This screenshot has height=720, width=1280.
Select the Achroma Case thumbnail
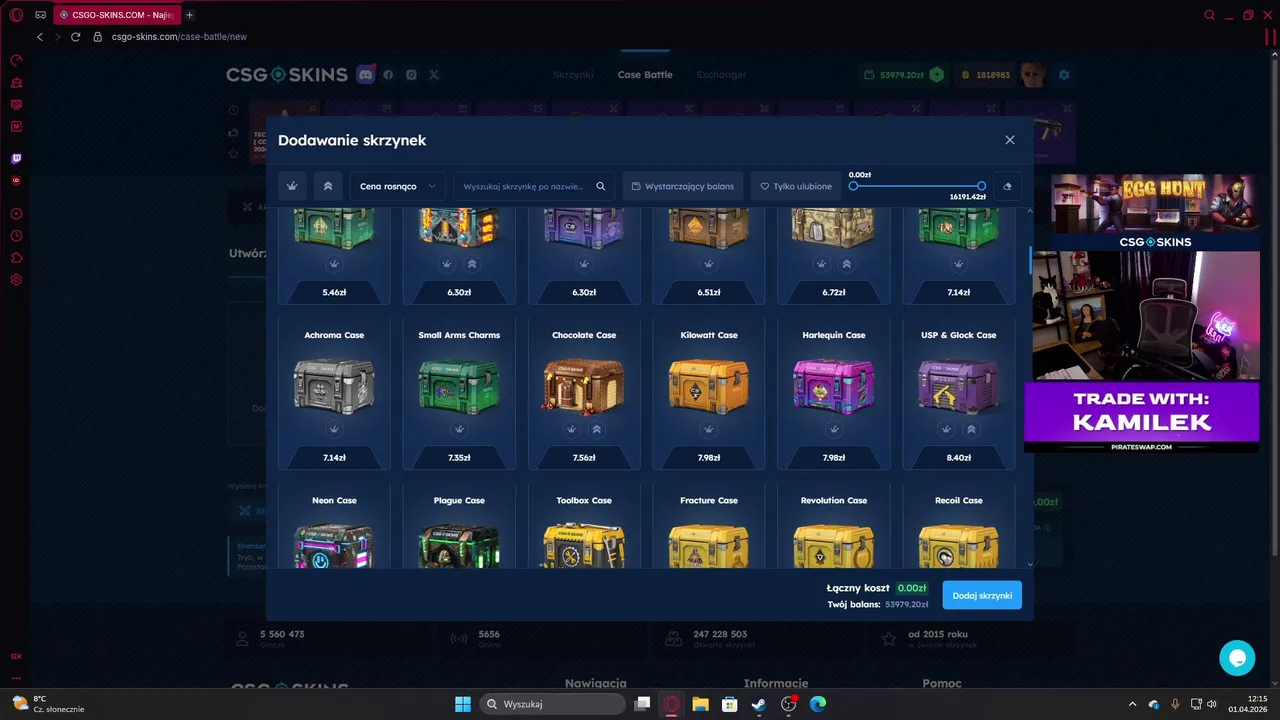334,385
